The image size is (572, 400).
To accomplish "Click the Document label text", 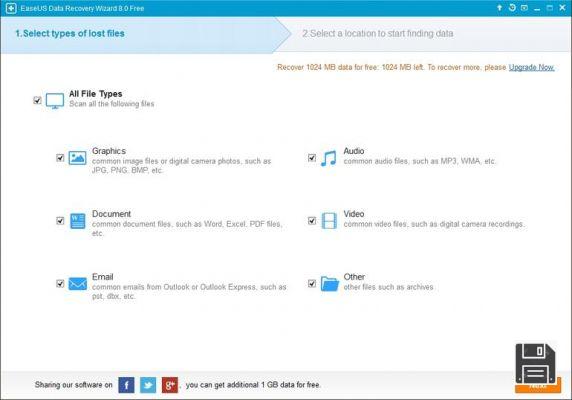I will [111, 214].
